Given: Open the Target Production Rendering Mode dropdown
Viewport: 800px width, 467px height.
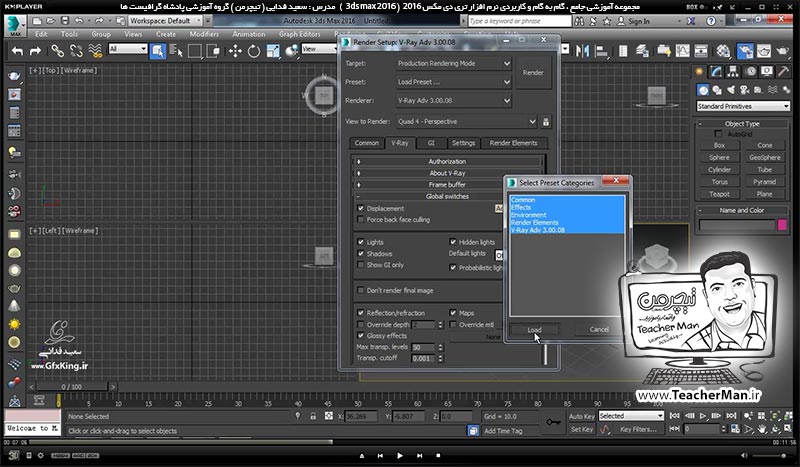Looking at the screenshot, I should pos(454,63).
